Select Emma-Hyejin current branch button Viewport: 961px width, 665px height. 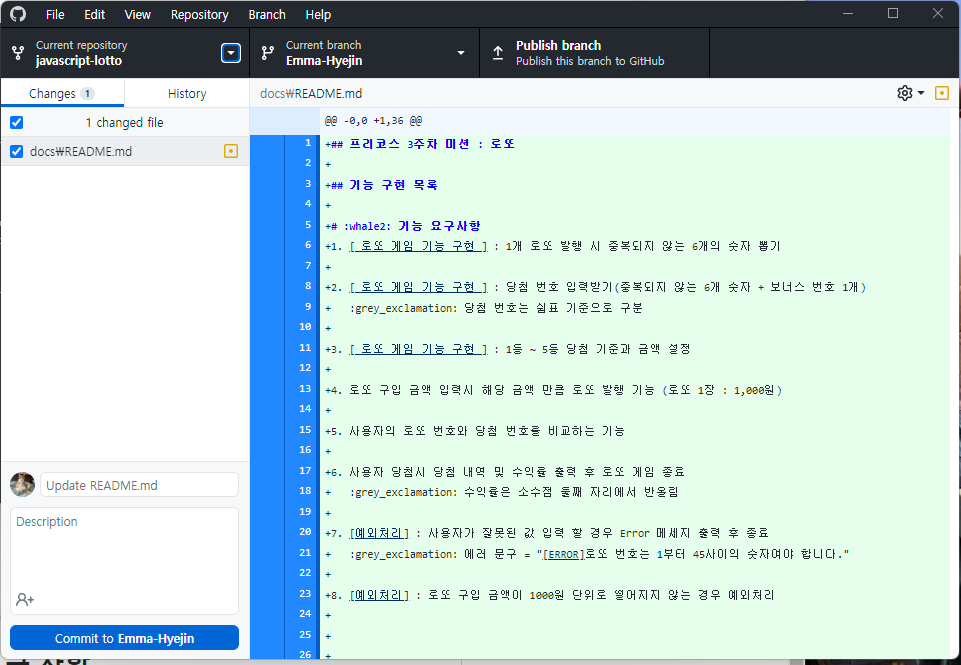[x=365, y=53]
